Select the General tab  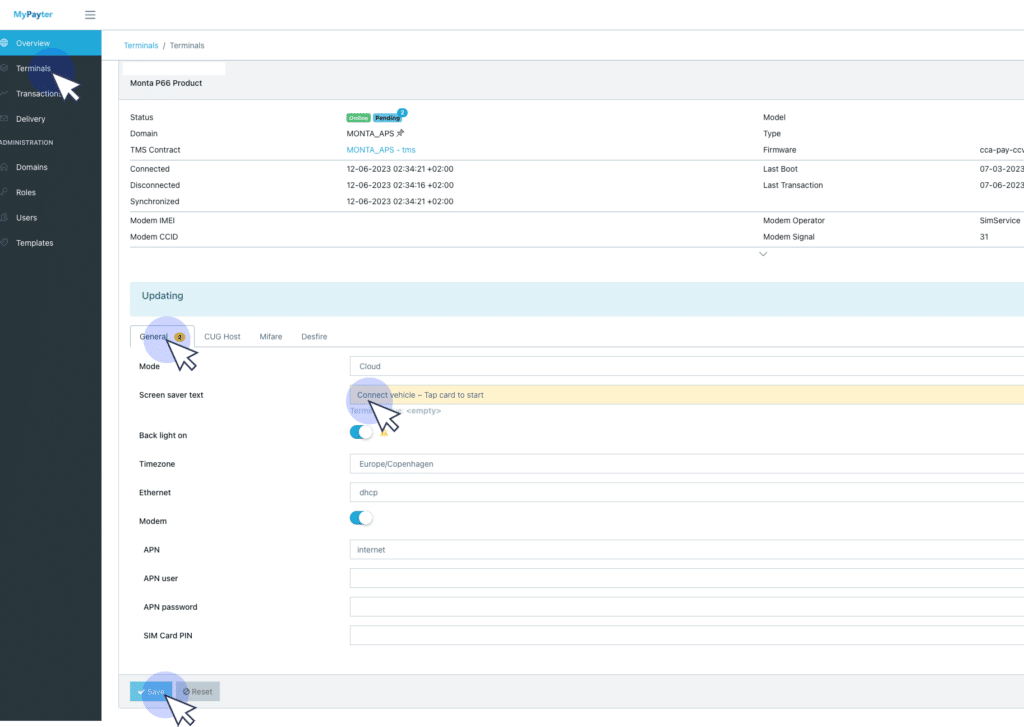tap(162, 336)
